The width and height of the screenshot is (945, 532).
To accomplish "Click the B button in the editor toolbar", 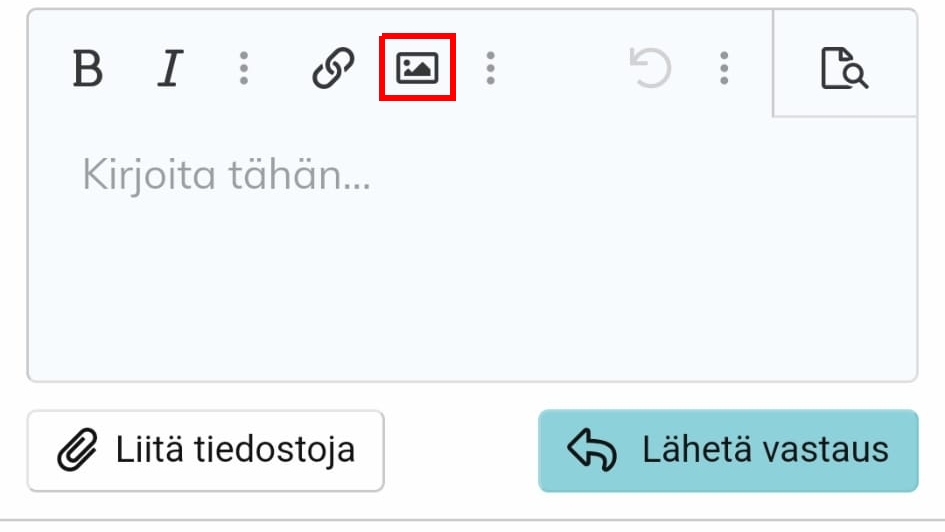I will 88,69.
